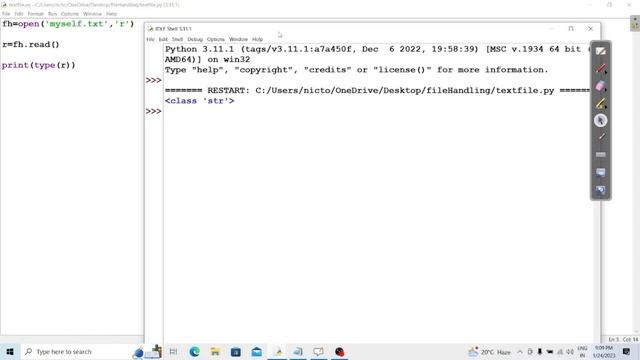Click the search highlights image in search box

[x=147, y=351]
